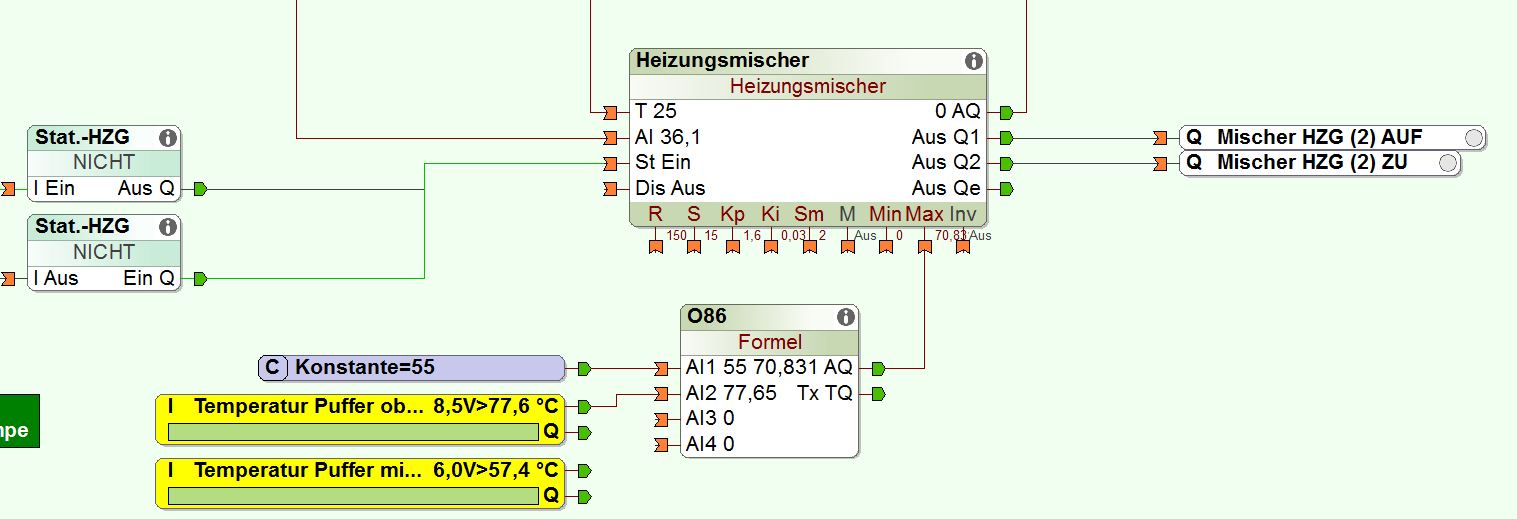Click level bar of Temperatur Puffer mi
The image size is (1517, 519).
(353, 495)
